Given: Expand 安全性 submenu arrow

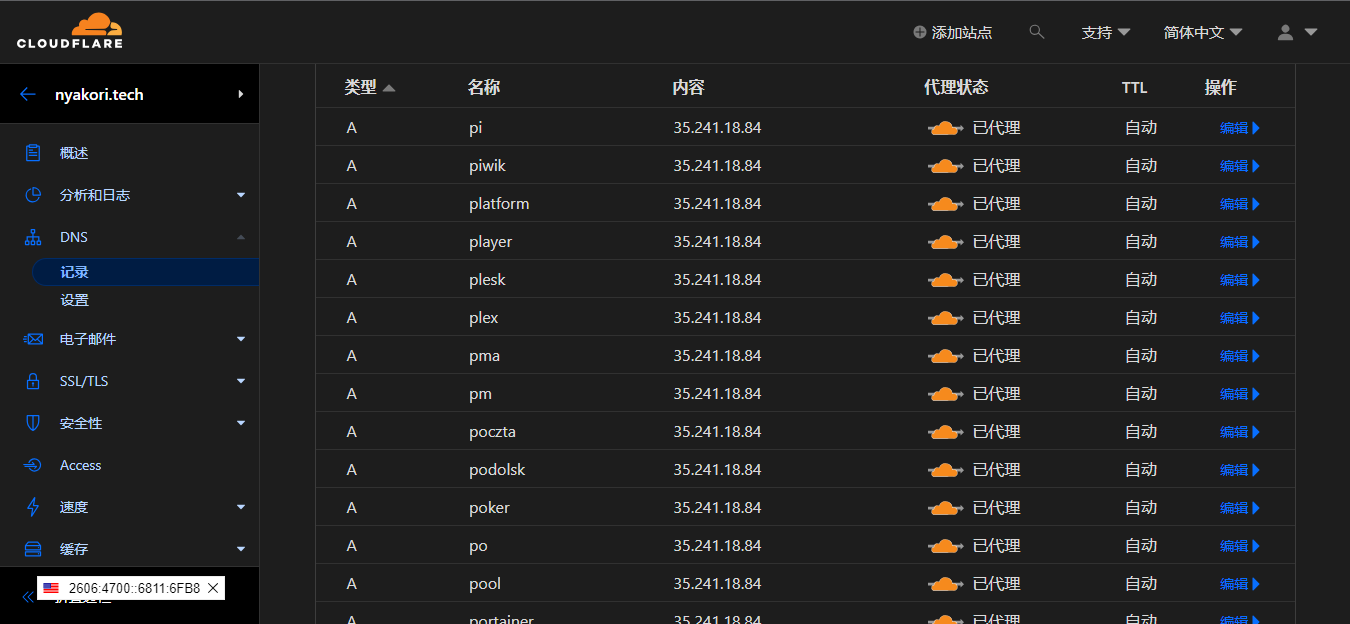Looking at the screenshot, I should click(x=241, y=423).
